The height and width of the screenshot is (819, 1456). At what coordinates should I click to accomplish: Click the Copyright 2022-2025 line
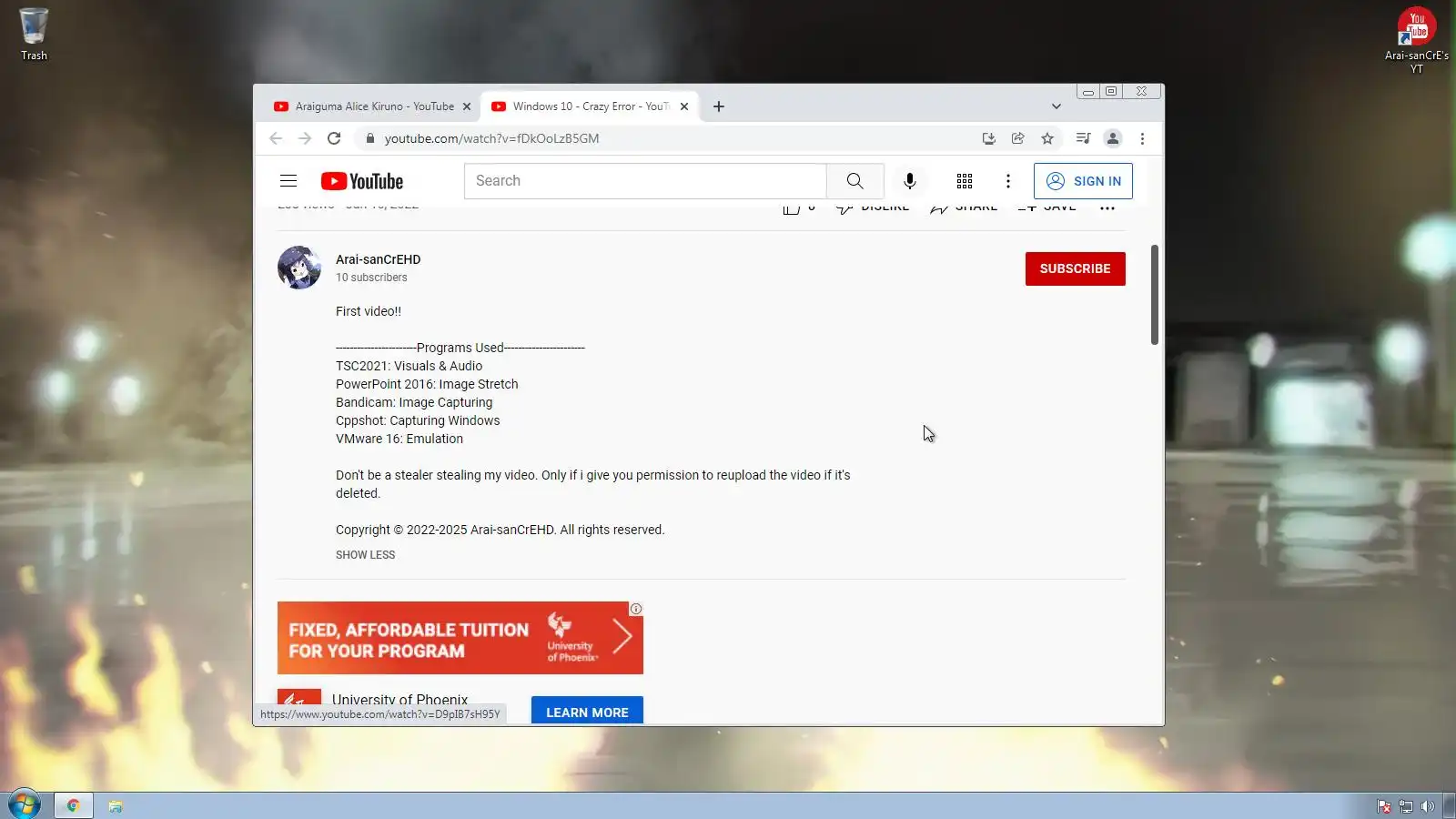click(500, 530)
